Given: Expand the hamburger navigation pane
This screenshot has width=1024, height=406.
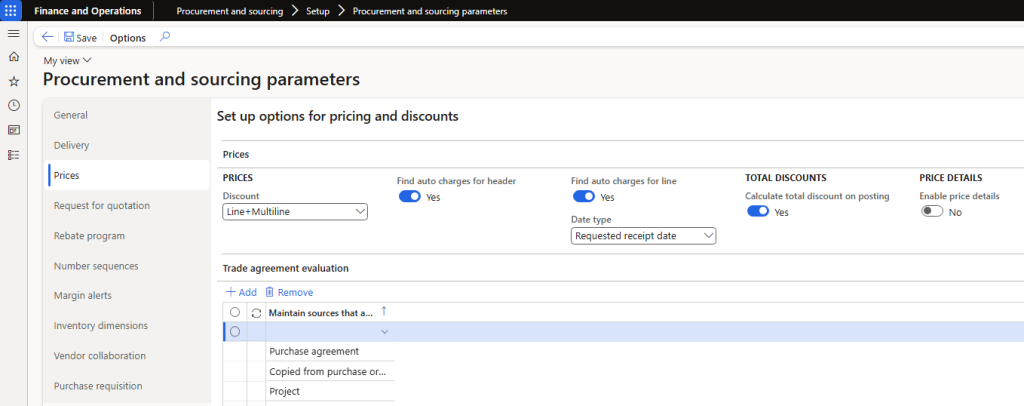Looking at the screenshot, I should pyautogui.click(x=13, y=34).
